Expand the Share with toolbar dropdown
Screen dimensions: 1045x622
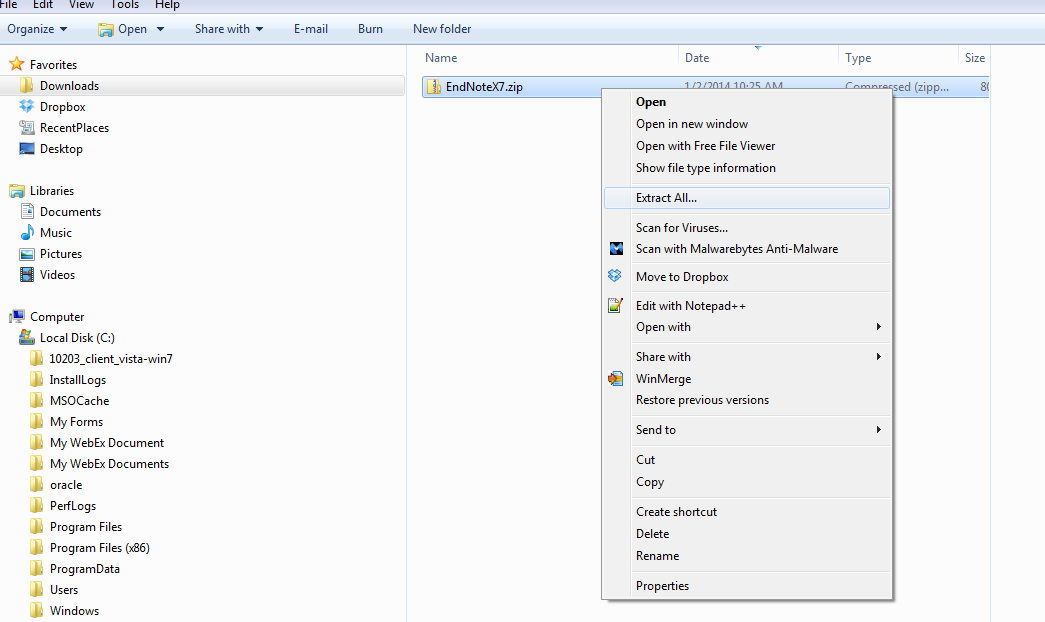(229, 29)
